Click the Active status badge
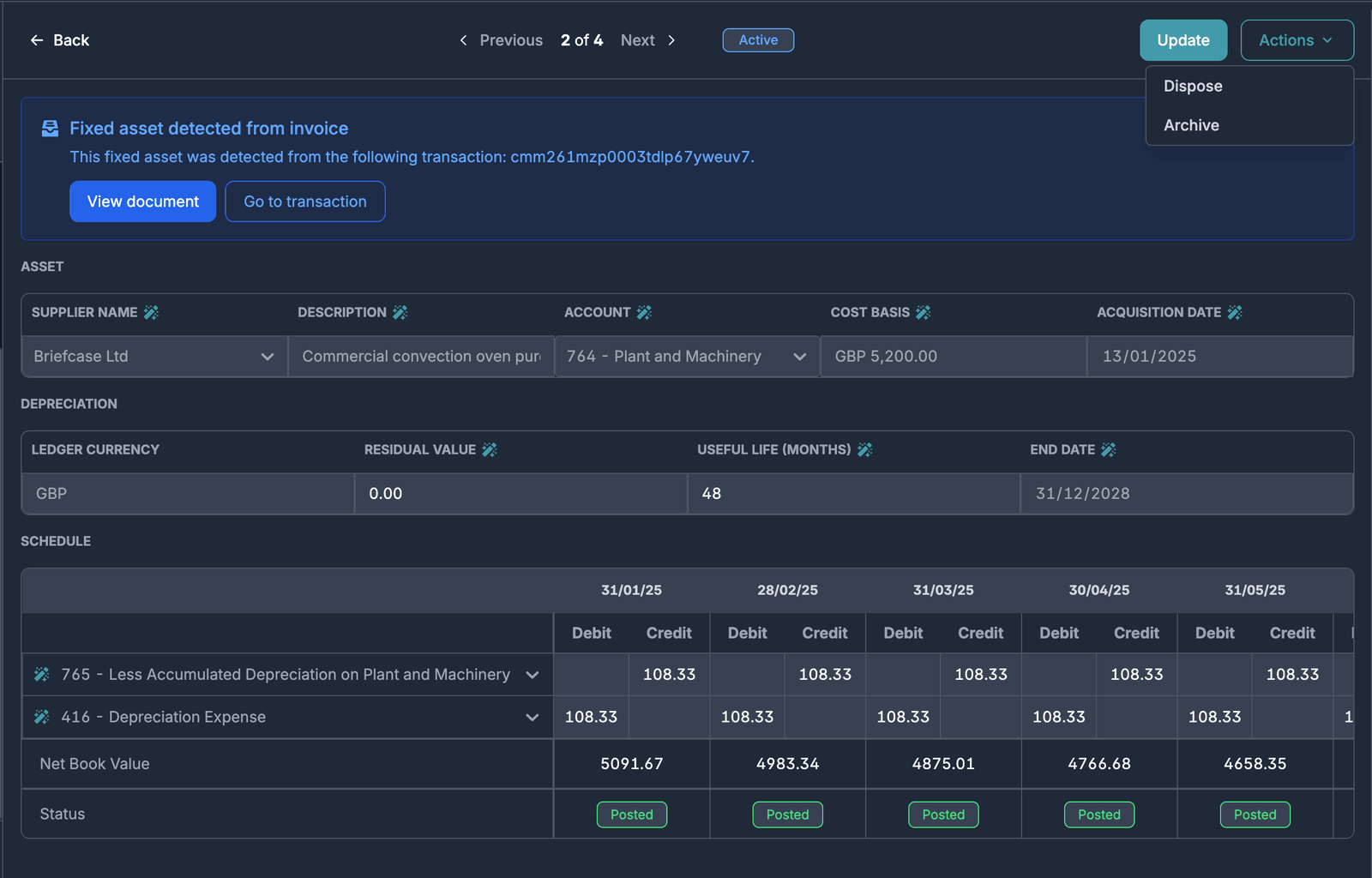 pos(758,40)
